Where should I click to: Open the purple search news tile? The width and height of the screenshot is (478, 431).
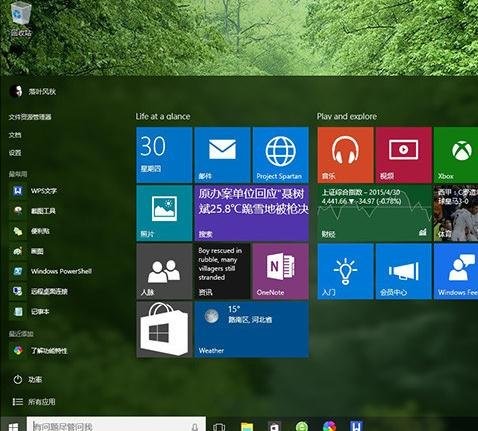click(x=251, y=213)
